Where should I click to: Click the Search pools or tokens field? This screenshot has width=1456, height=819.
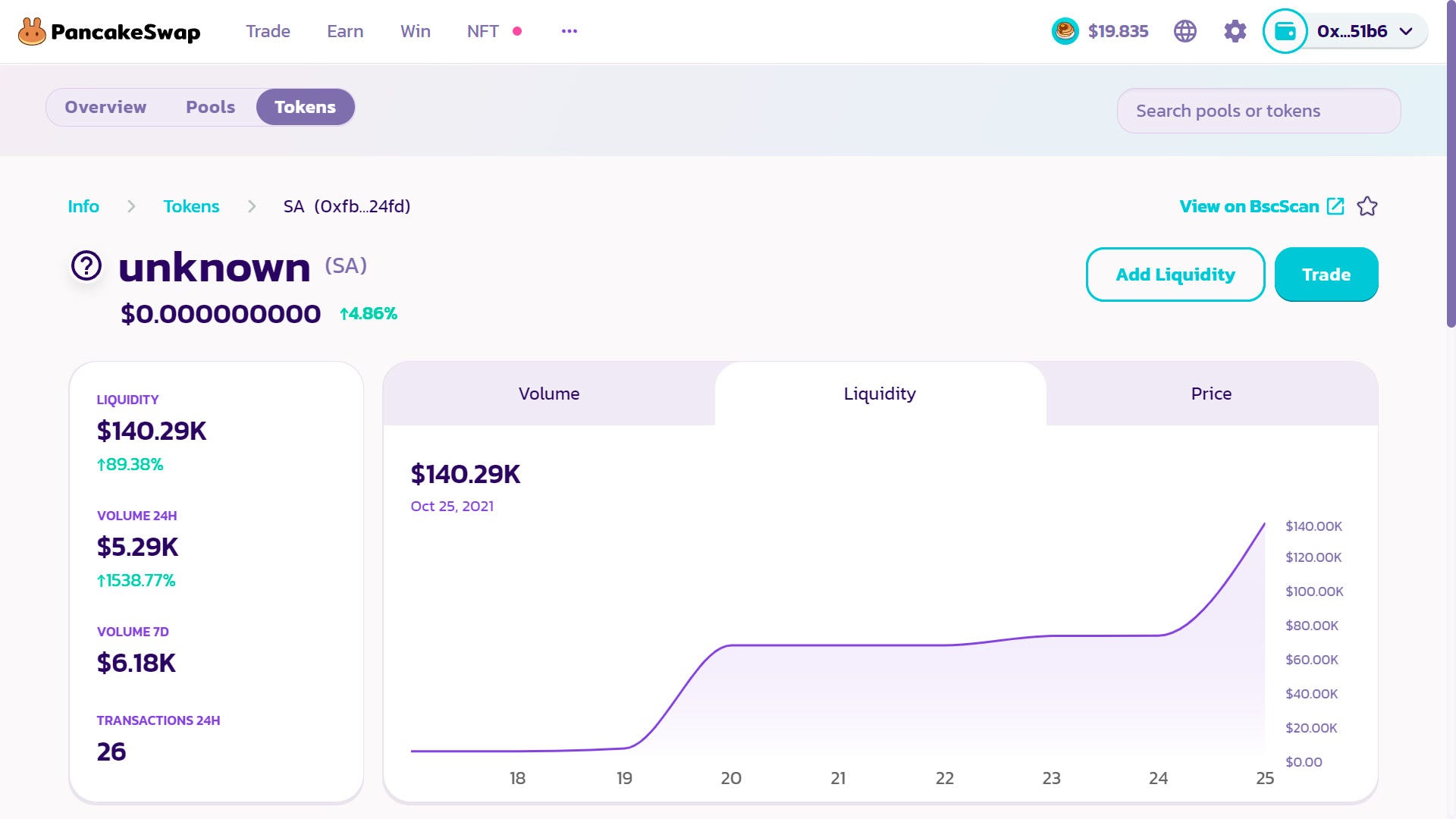[1258, 111]
